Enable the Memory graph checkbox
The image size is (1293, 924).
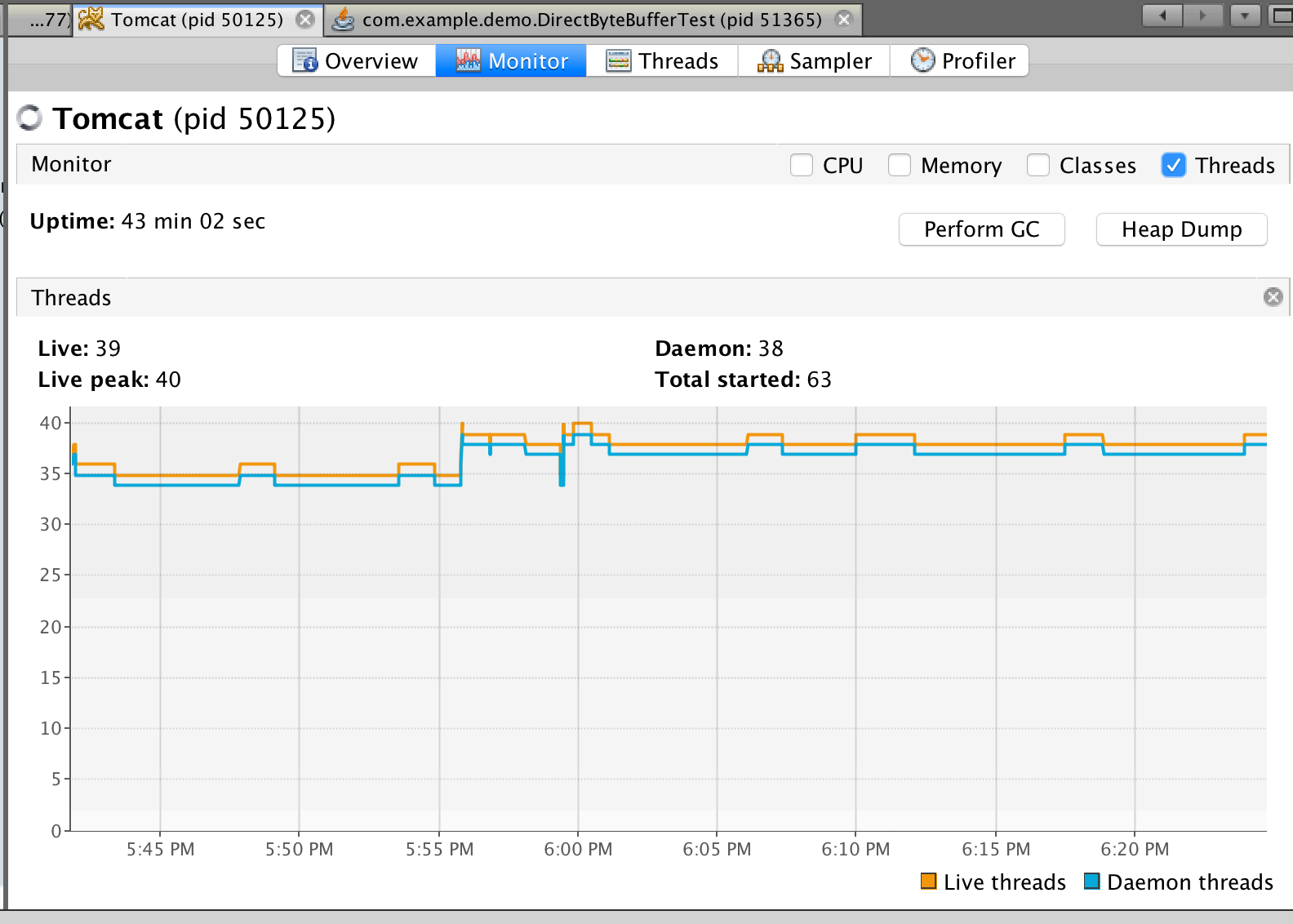point(900,165)
